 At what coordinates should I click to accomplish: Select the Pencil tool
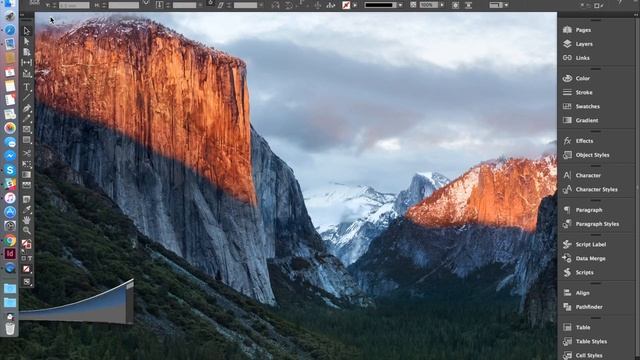[x=27, y=119]
